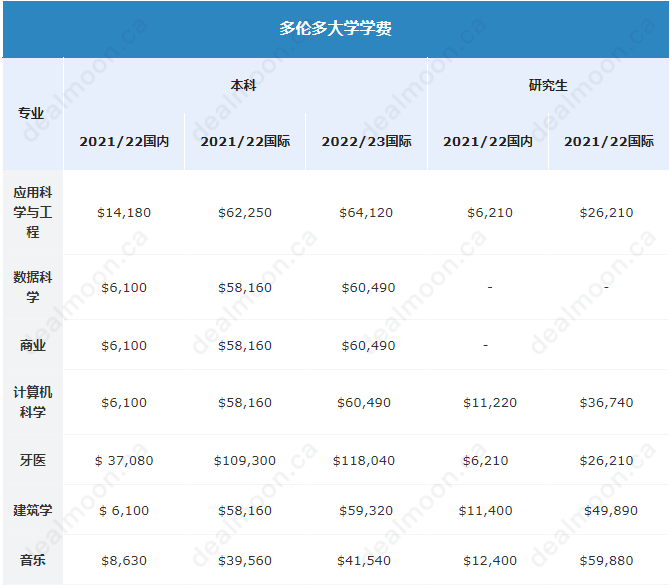
Task: Click the $49,890 tuition cell
Action: pos(611,511)
